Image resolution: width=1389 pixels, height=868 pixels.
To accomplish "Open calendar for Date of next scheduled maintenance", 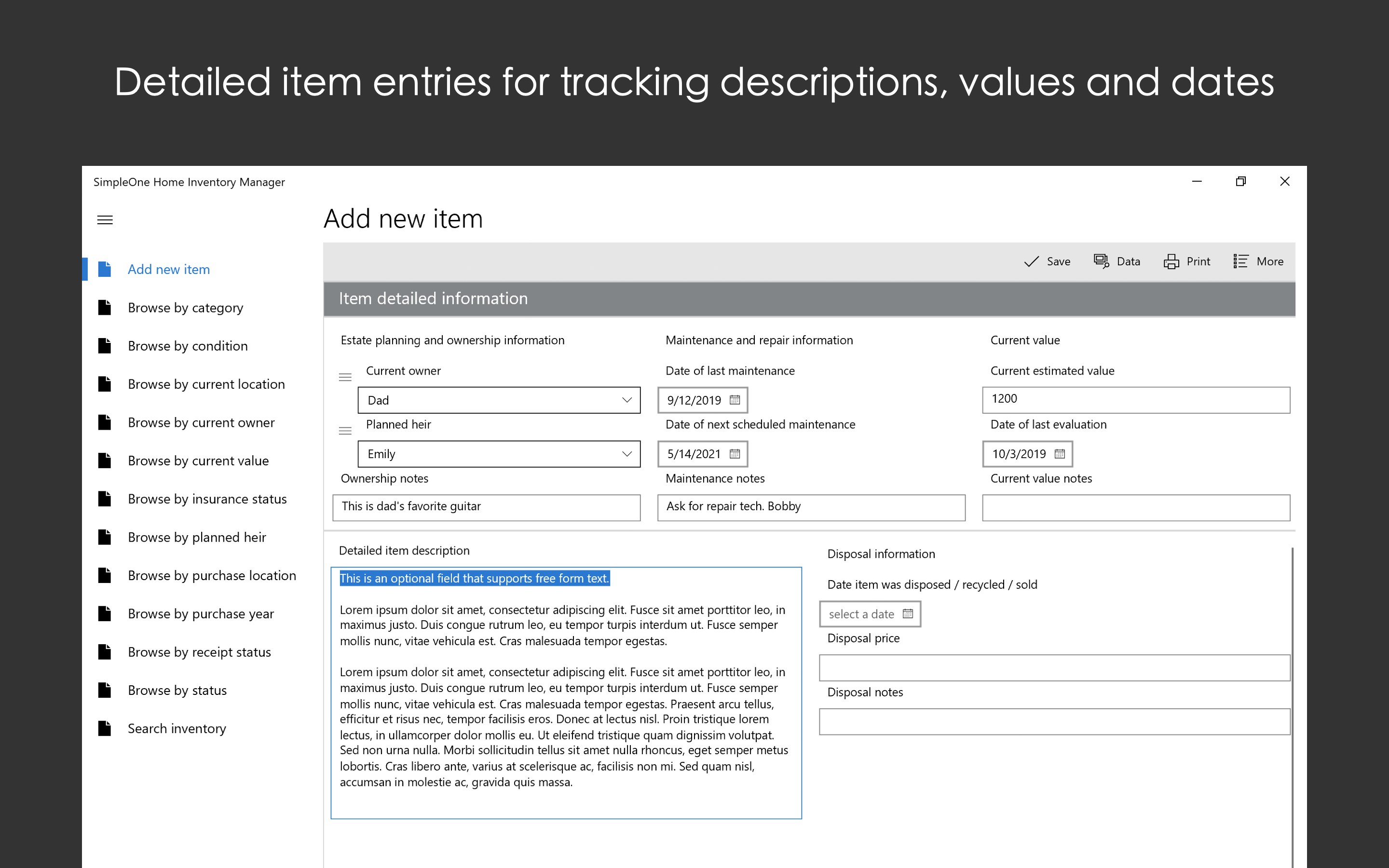I will [x=735, y=453].
